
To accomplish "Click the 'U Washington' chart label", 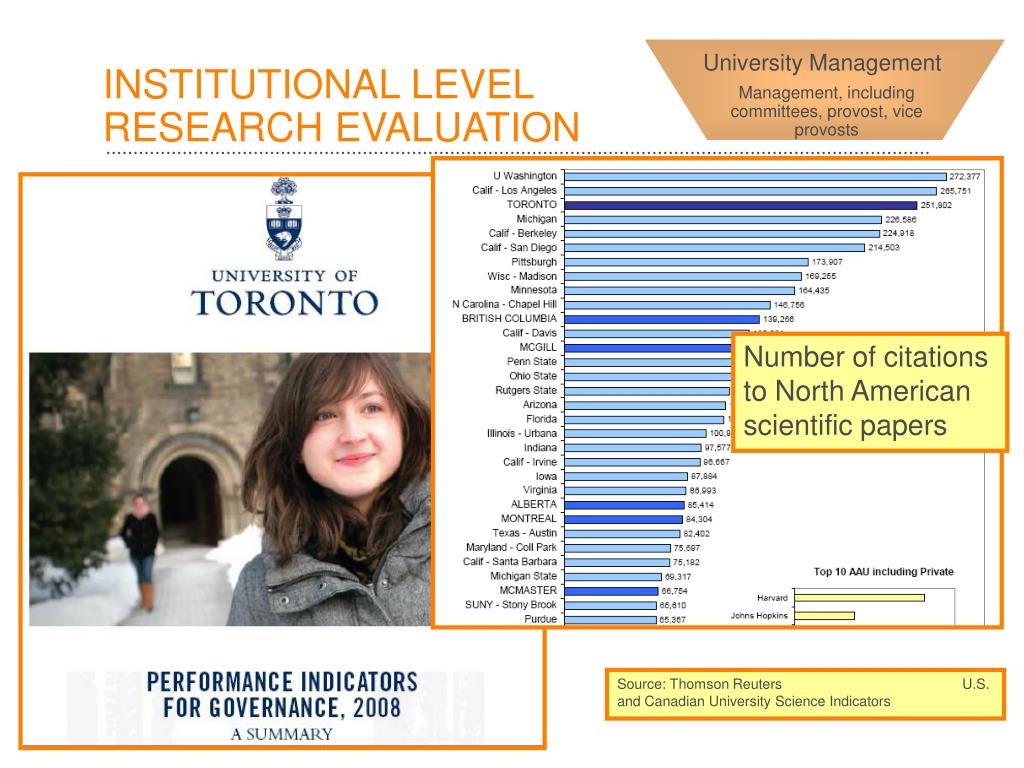I will (524, 176).
